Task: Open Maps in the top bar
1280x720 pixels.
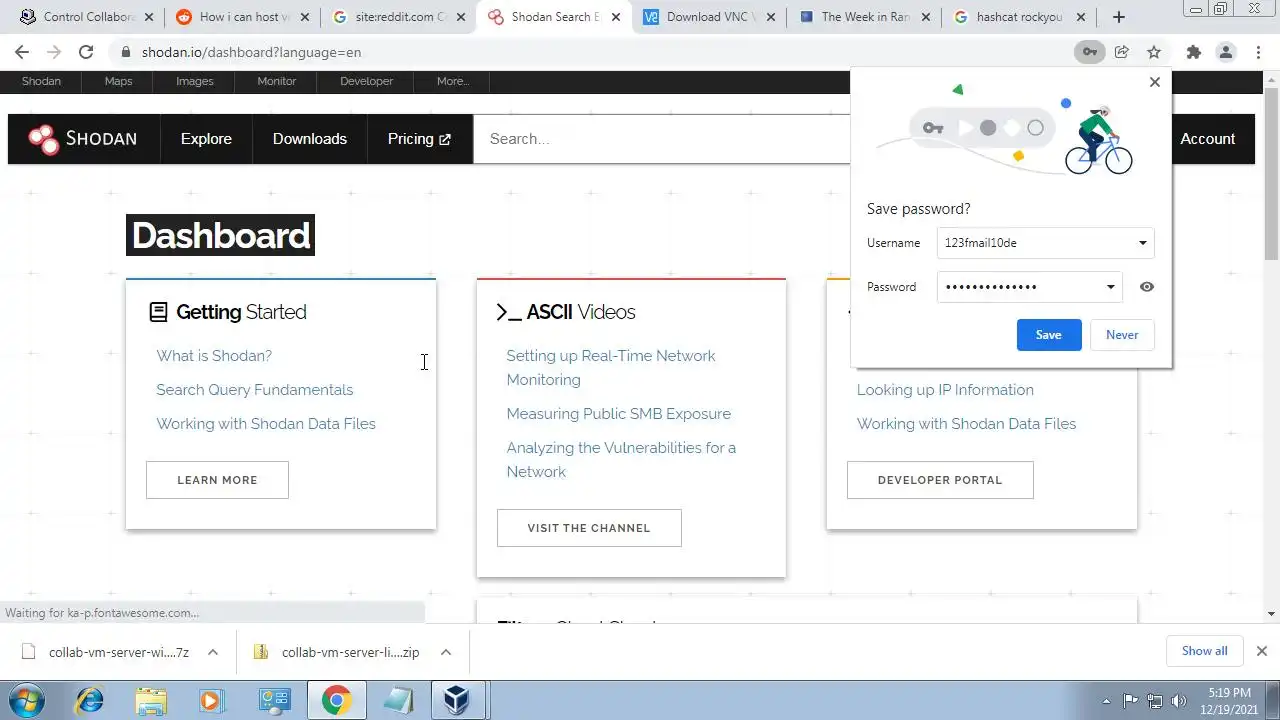Action: pos(118,81)
